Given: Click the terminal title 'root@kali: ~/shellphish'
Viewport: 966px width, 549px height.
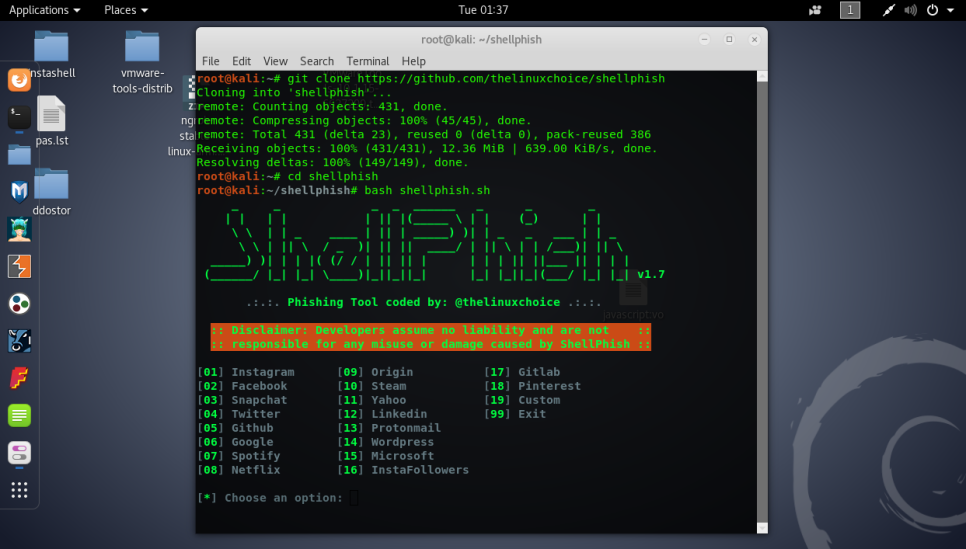Looking at the screenshot, I should [481, 39].
